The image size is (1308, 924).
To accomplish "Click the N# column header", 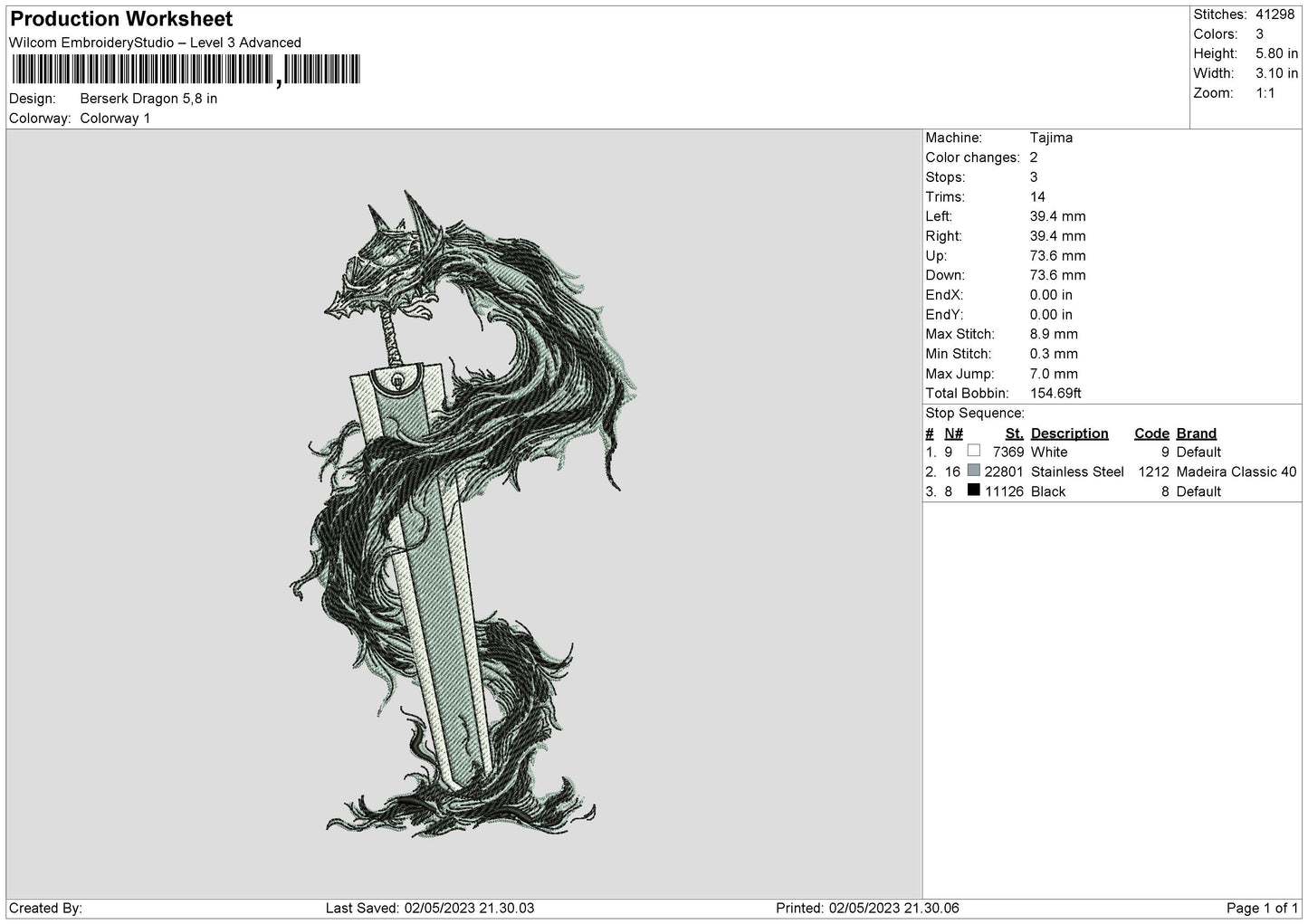I will 953,433.
